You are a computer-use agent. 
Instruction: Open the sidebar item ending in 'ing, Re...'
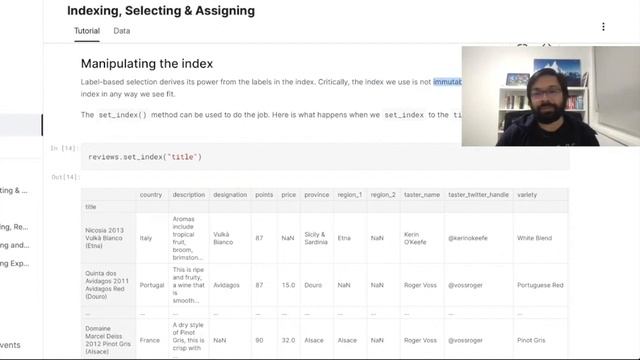tap(14, 227)
